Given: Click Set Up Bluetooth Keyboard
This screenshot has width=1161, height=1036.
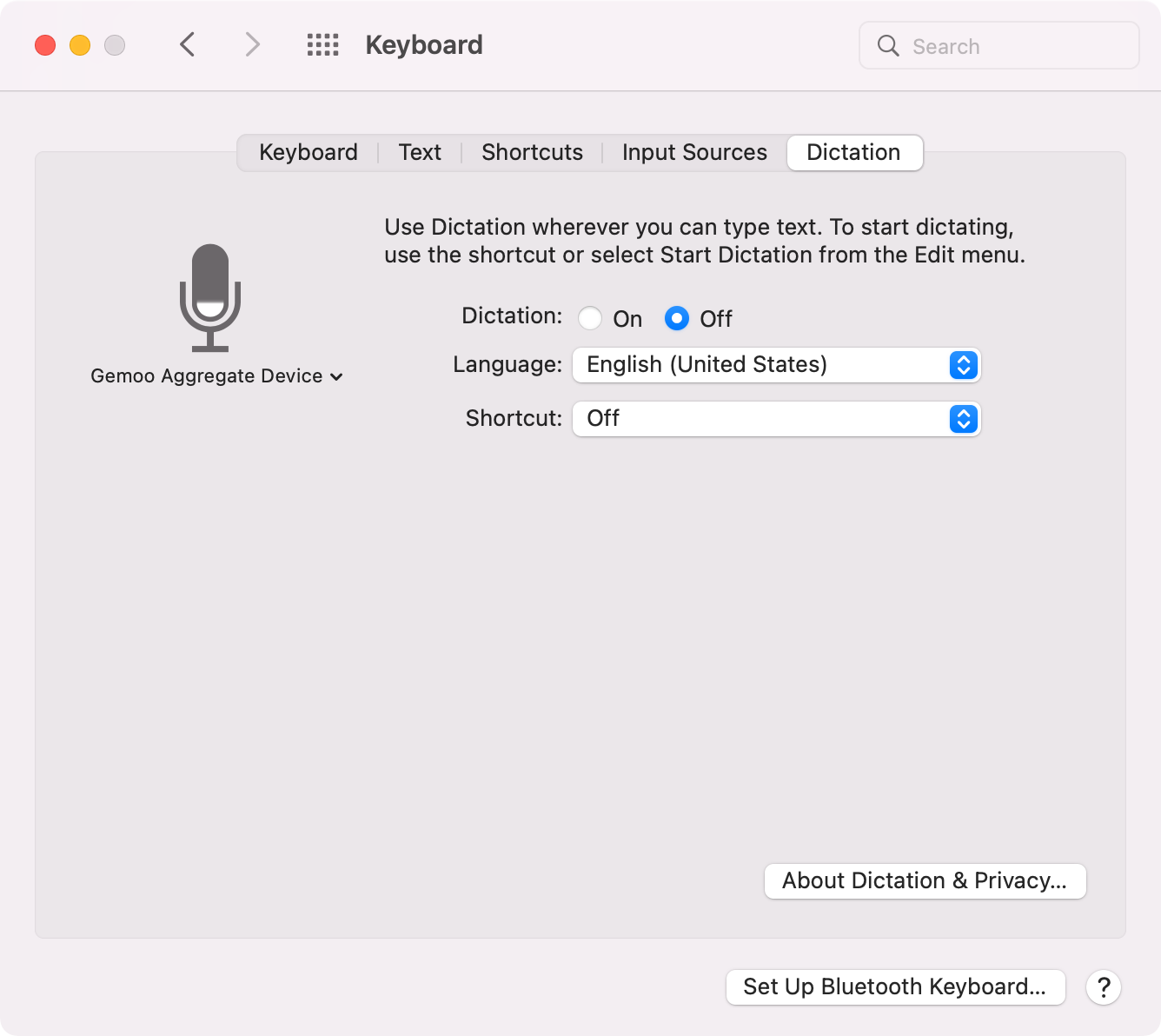Looking at the screenshot, I should click(895, 986).
